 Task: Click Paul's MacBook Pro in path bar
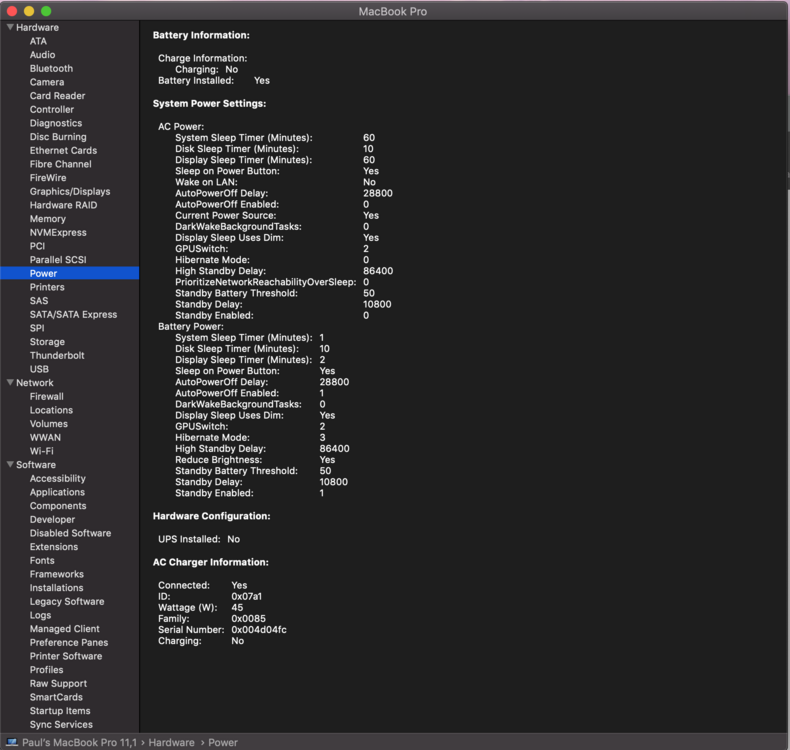[81, 743]
